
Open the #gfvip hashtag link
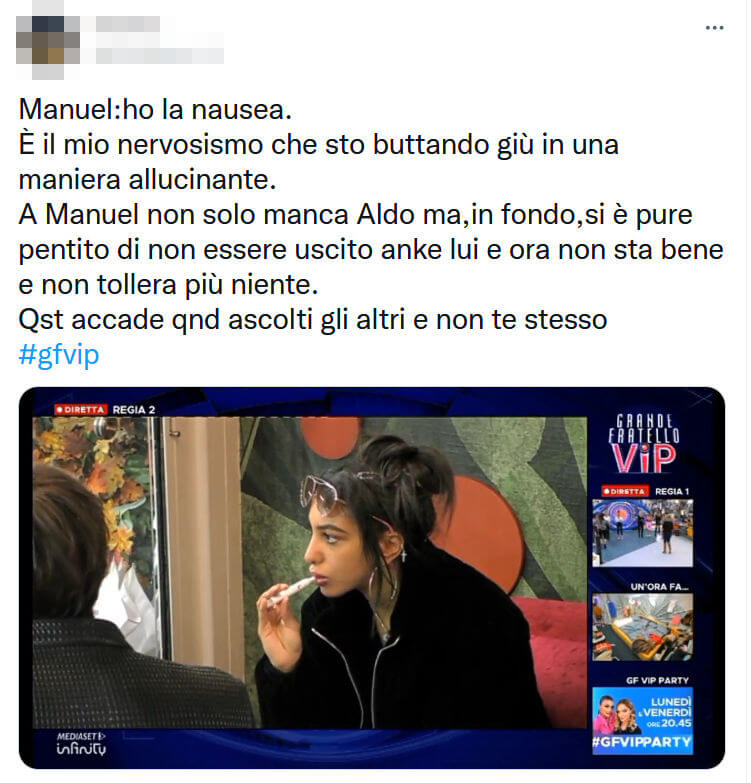pyautogui.click(x=59, y=355)
